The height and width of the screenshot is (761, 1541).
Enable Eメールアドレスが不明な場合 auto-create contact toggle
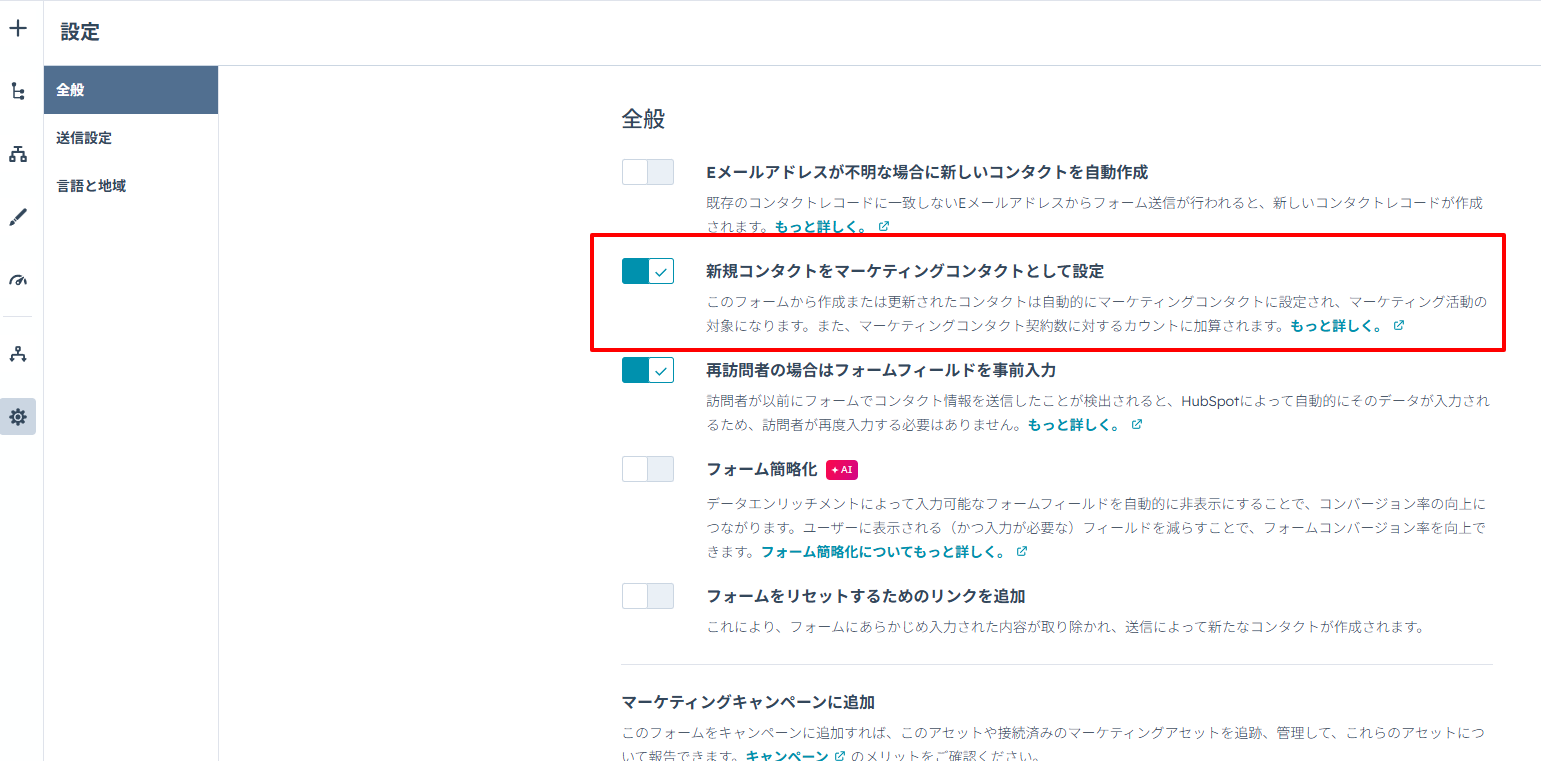647,172
